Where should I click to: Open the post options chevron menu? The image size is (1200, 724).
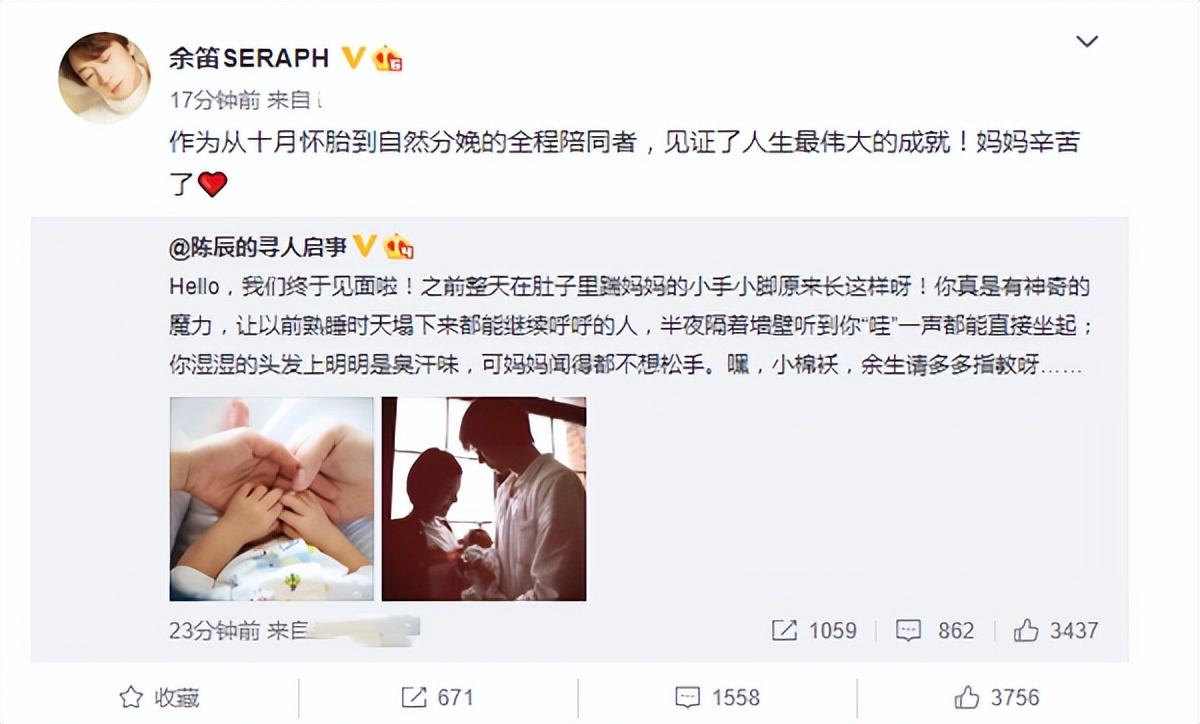pos(1086,42)
